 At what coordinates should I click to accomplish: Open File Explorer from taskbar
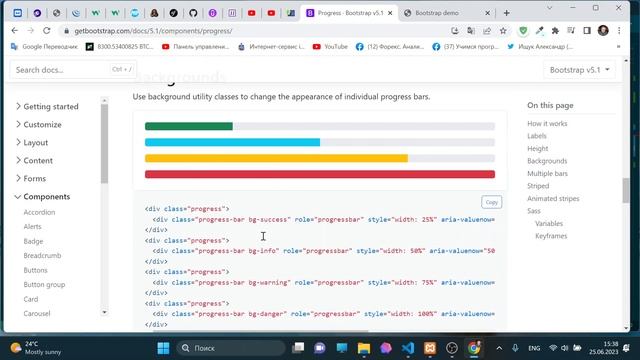tap(364, 348)
